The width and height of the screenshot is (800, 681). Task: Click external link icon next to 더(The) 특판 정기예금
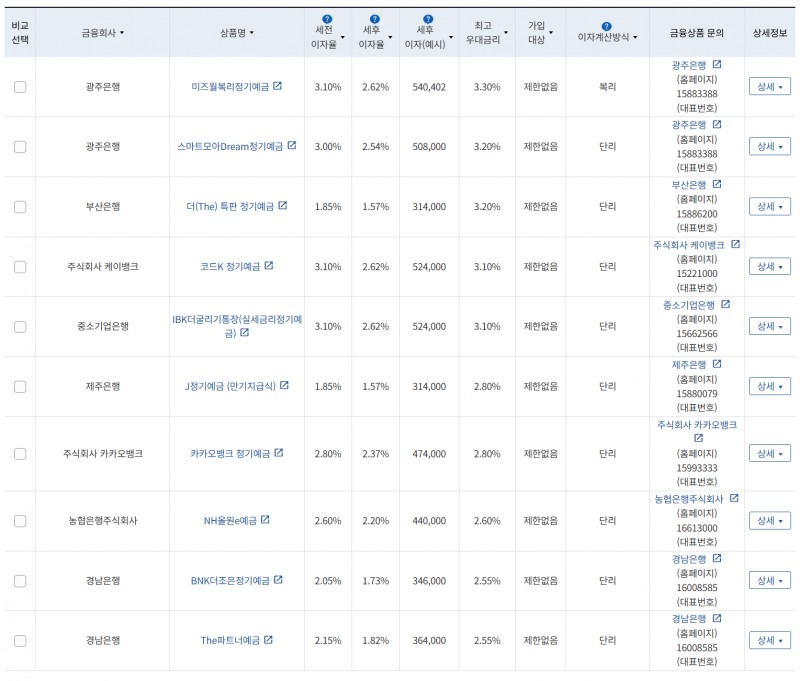283,206
